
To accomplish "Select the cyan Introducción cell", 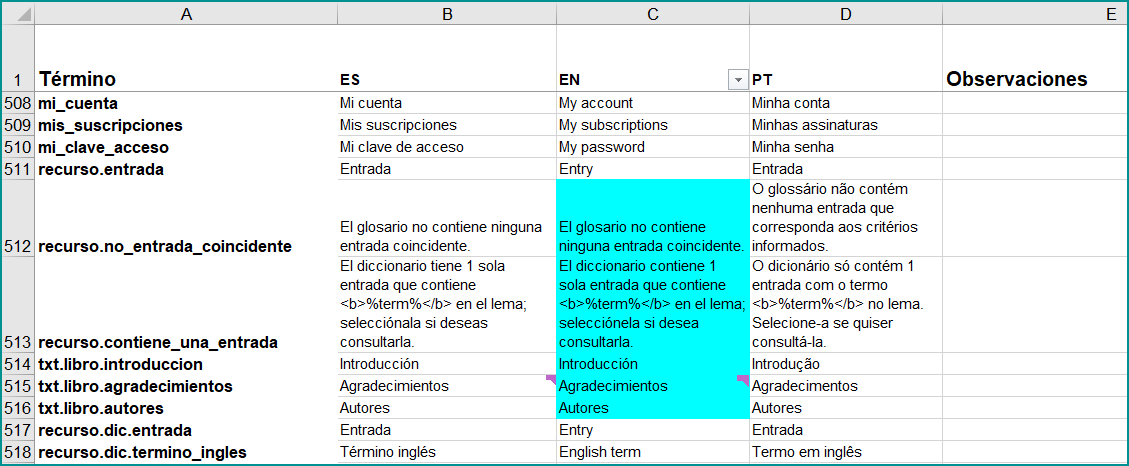I will 652,364.
